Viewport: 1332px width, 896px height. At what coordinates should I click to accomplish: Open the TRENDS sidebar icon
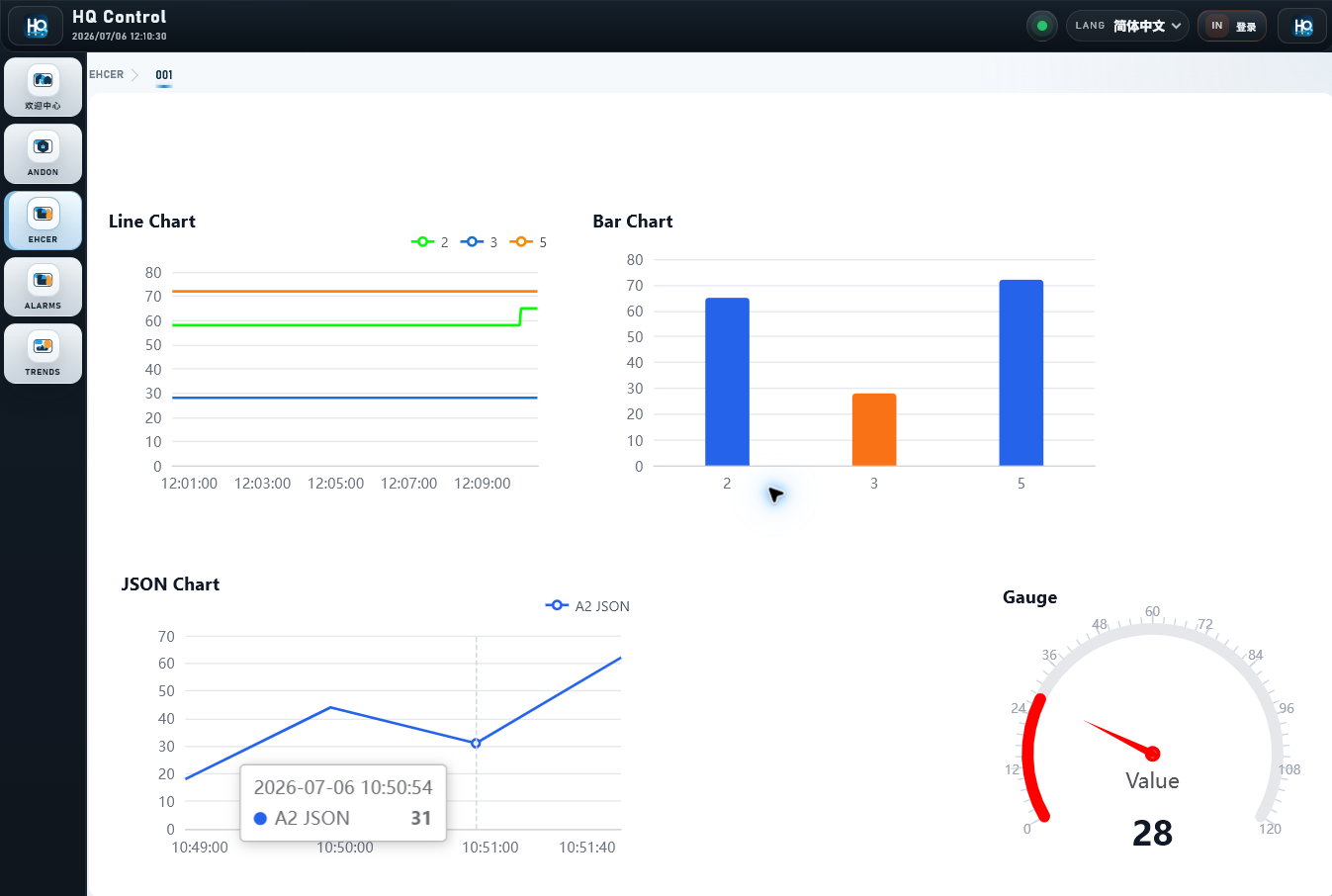[43, 353]
